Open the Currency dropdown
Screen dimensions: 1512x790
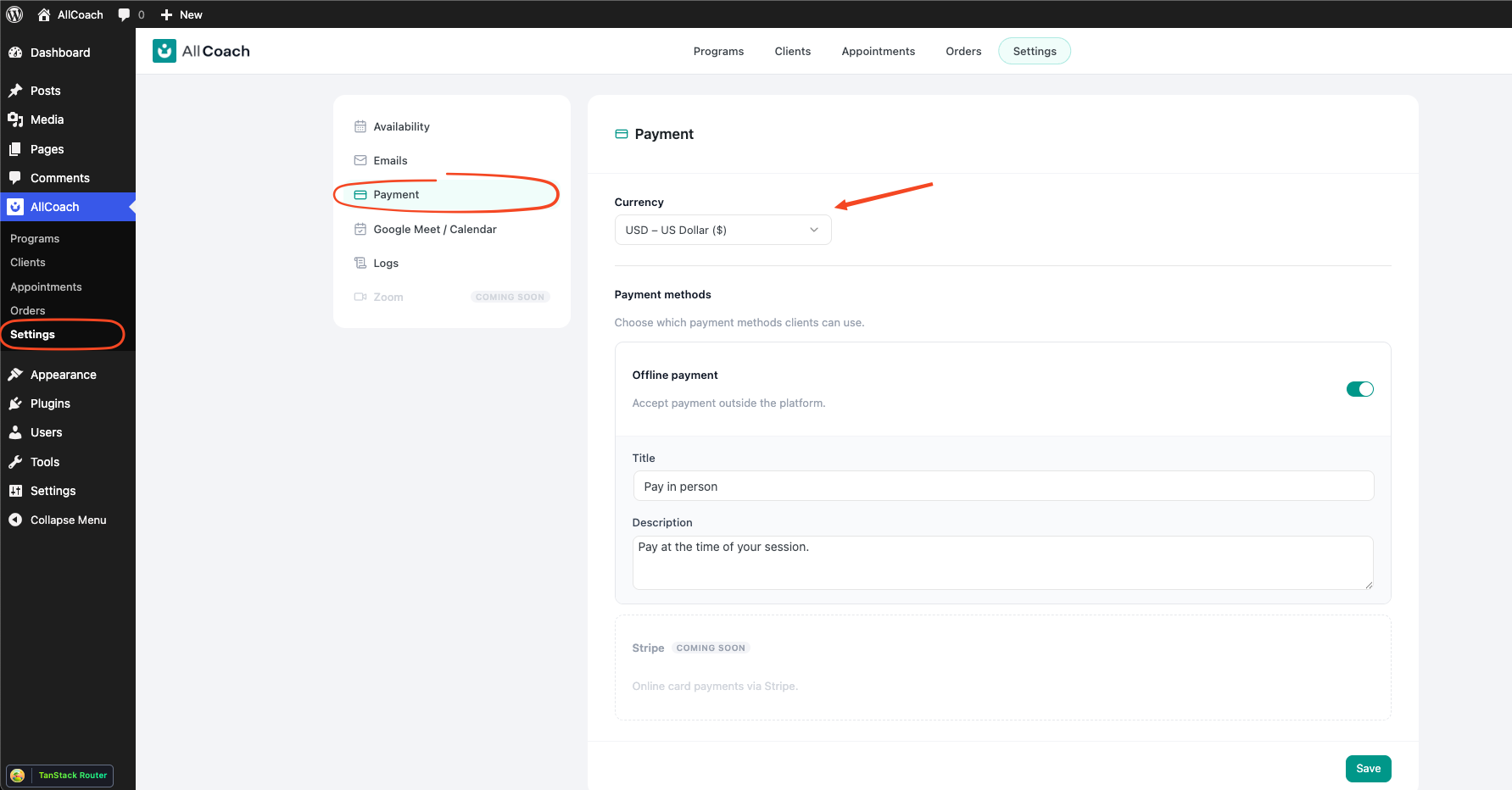723,230
